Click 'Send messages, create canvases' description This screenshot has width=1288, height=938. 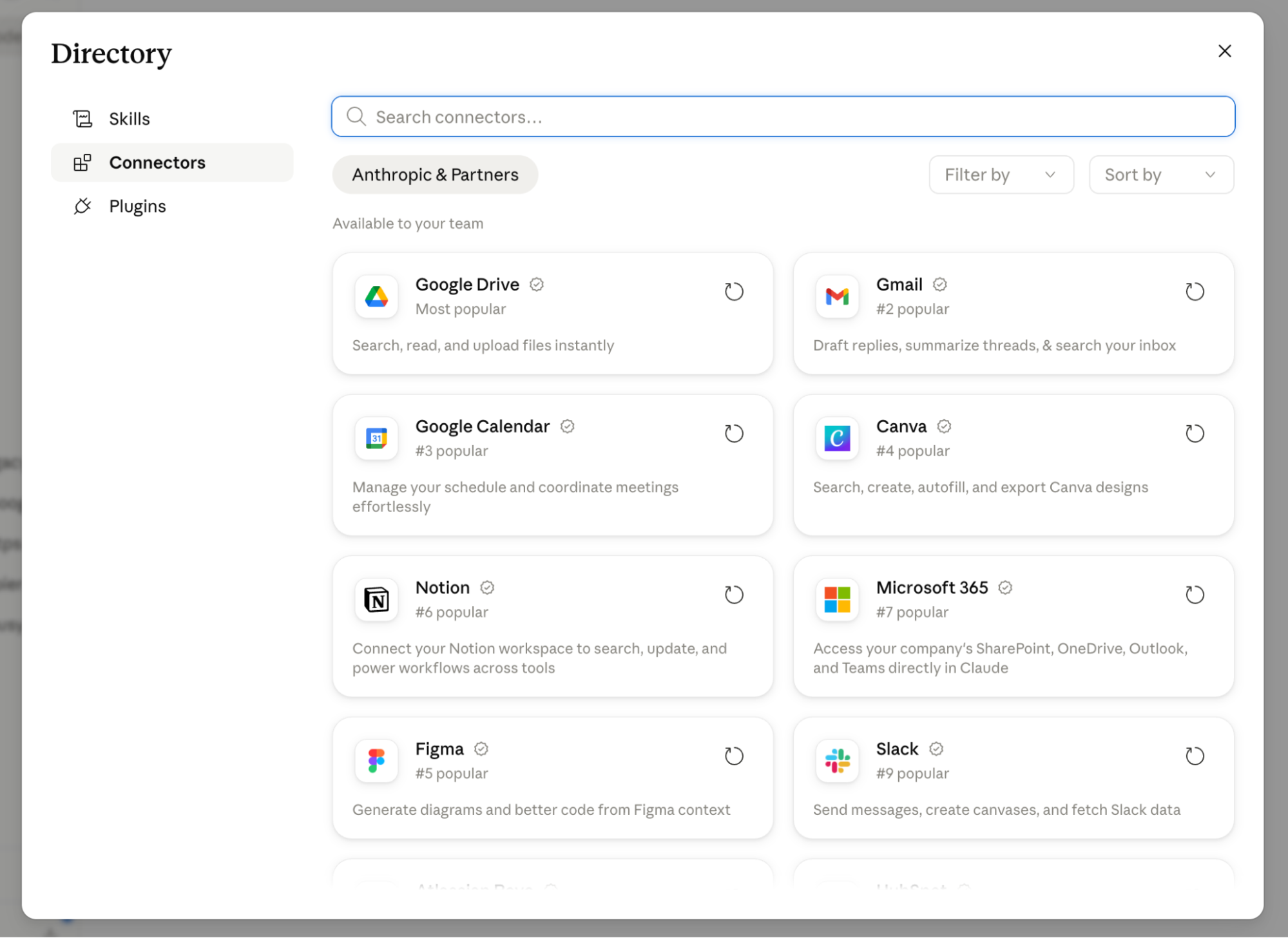pos(997,809)
